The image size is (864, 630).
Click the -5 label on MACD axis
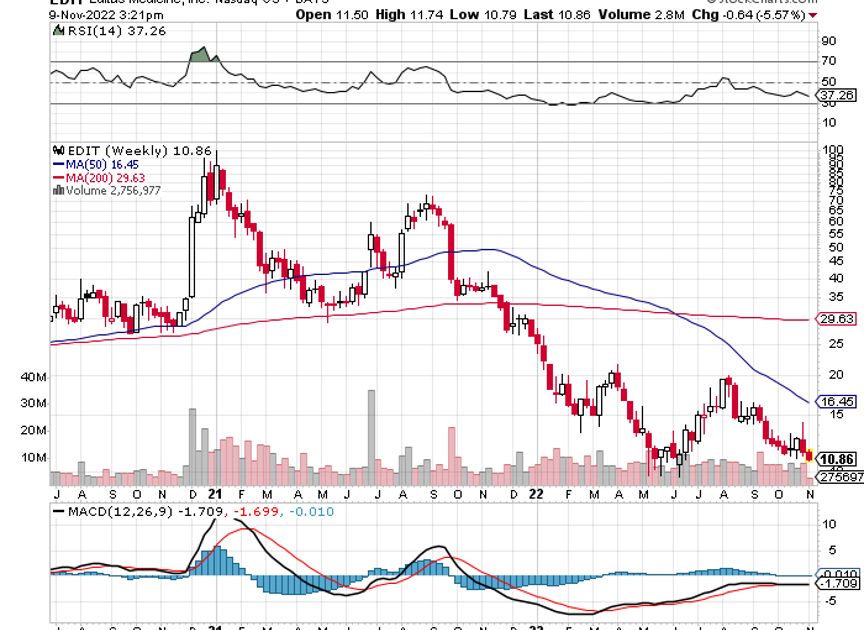(831, 600)
